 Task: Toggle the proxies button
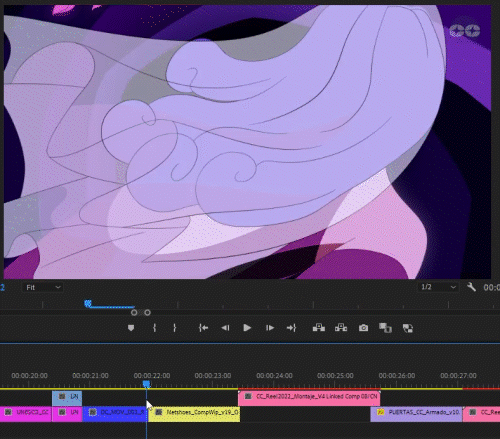point(408,328)
